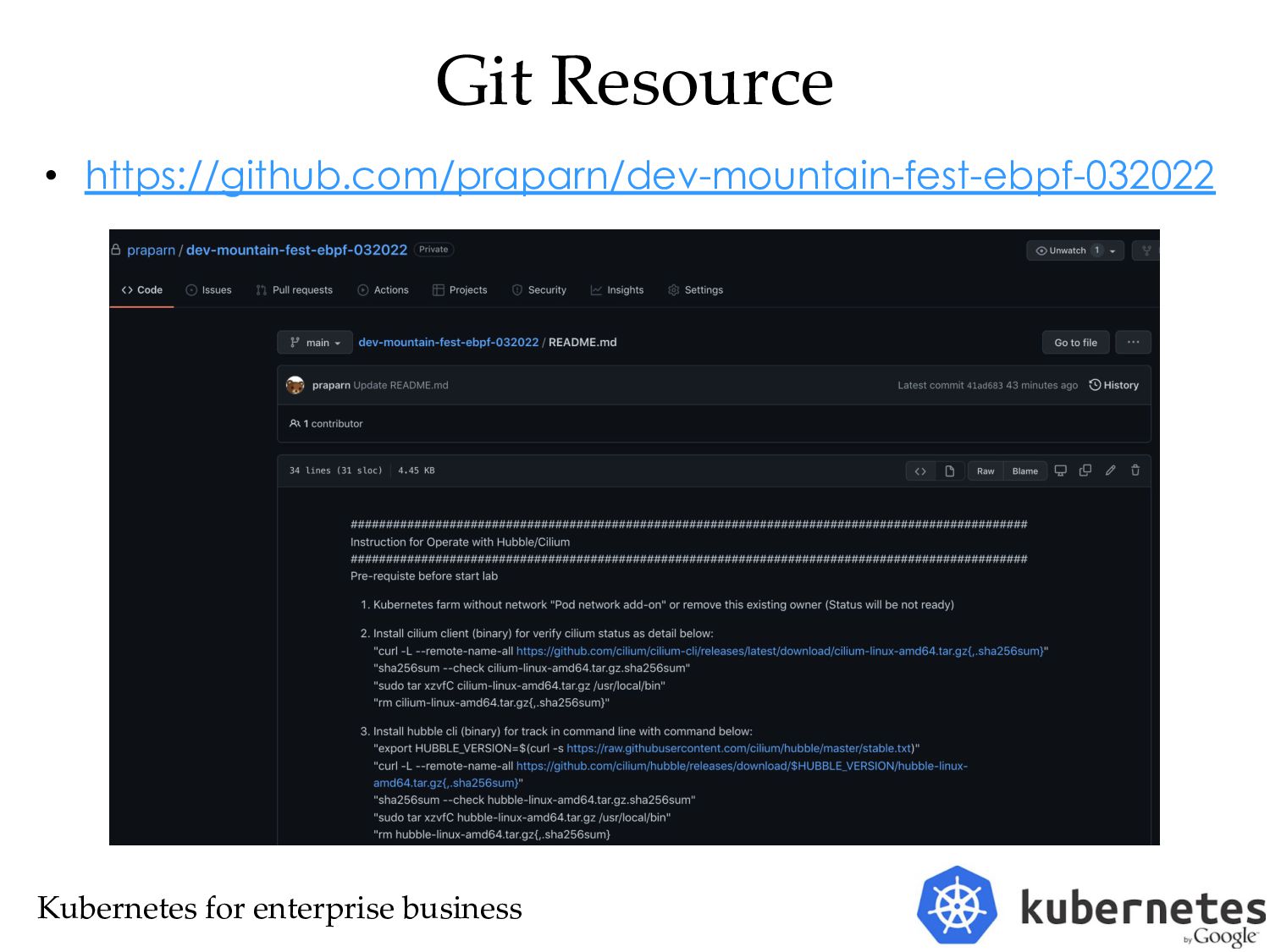View the Insights tab

pos(617,290)
